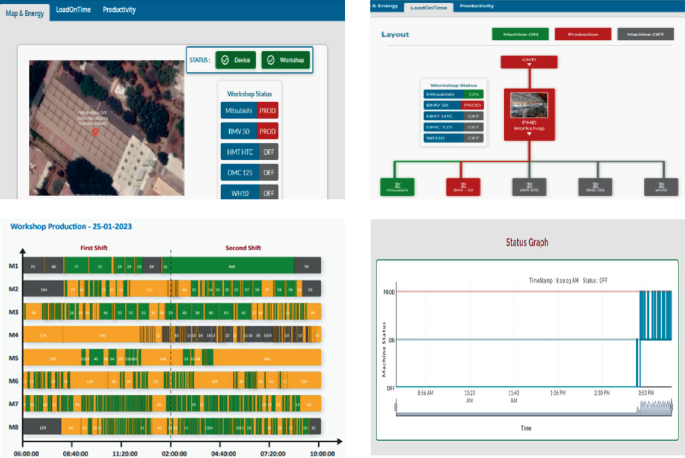Click the '1:06 PM' tick on the Status Graph
685x458 pixels.
[x=557, y=393]
